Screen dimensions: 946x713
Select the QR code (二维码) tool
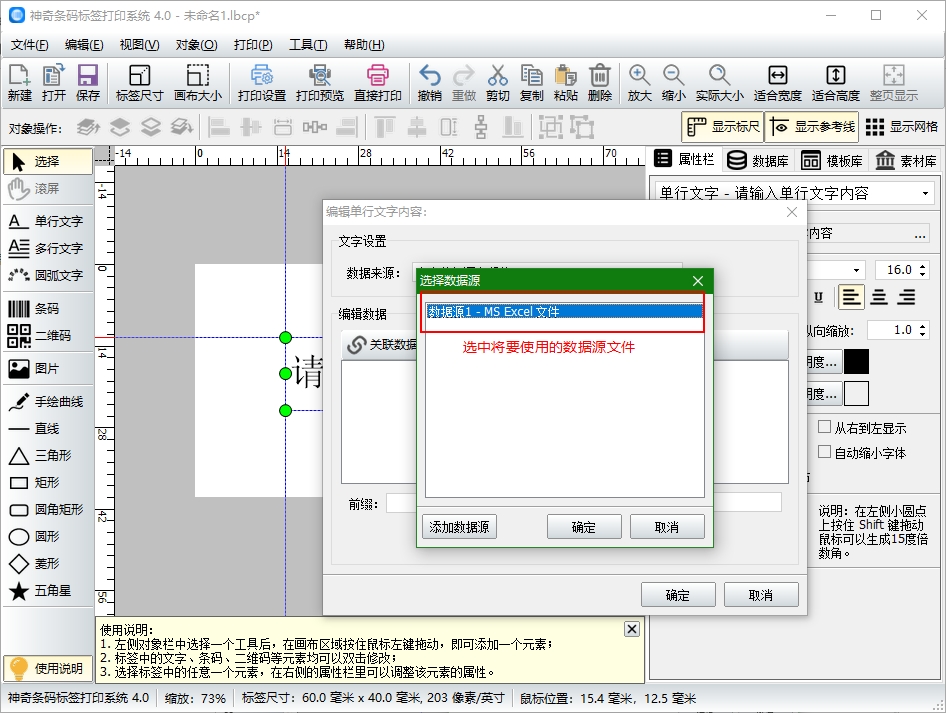46,335
